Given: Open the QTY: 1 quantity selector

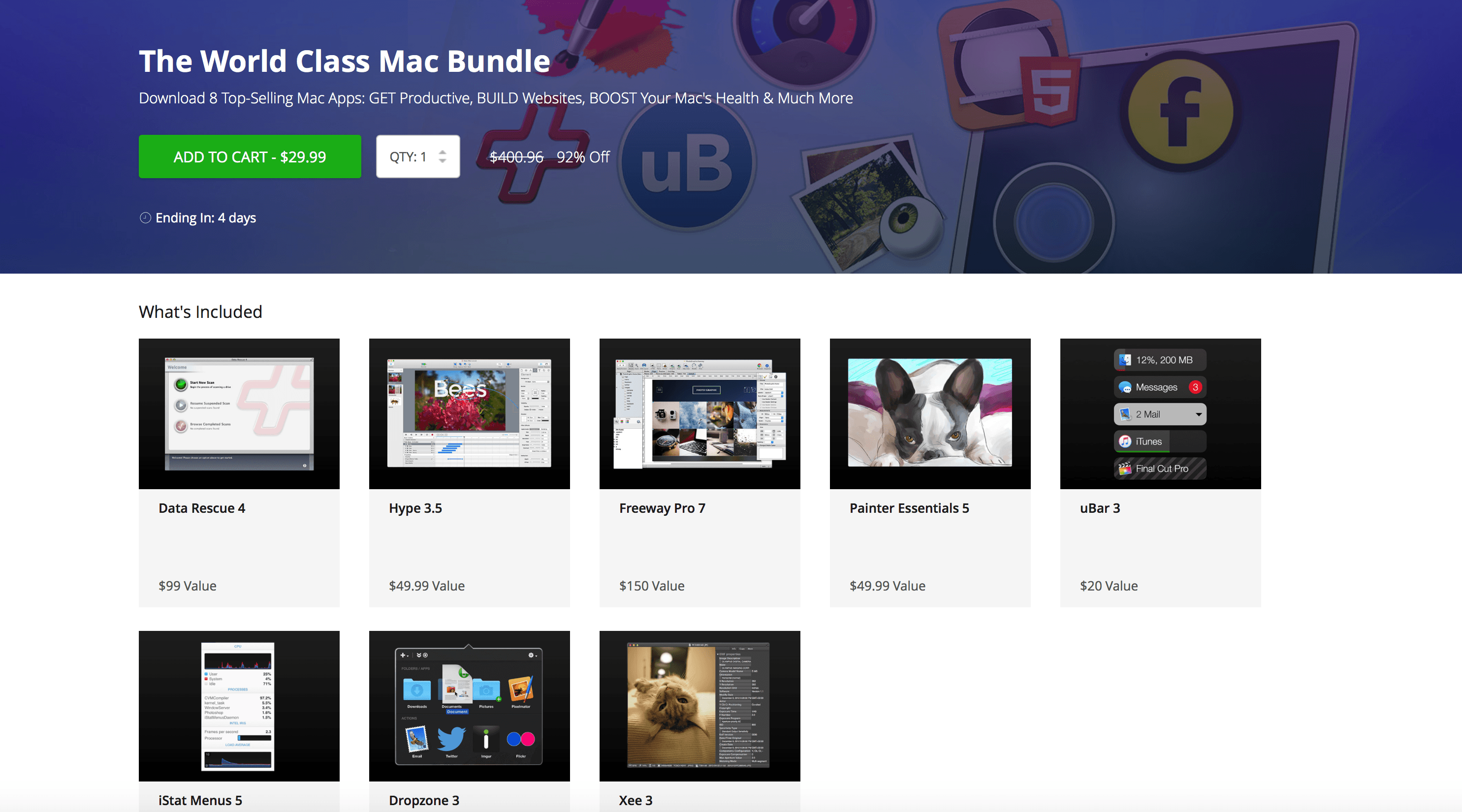Looking at the screenshot, I should point(418,156).
